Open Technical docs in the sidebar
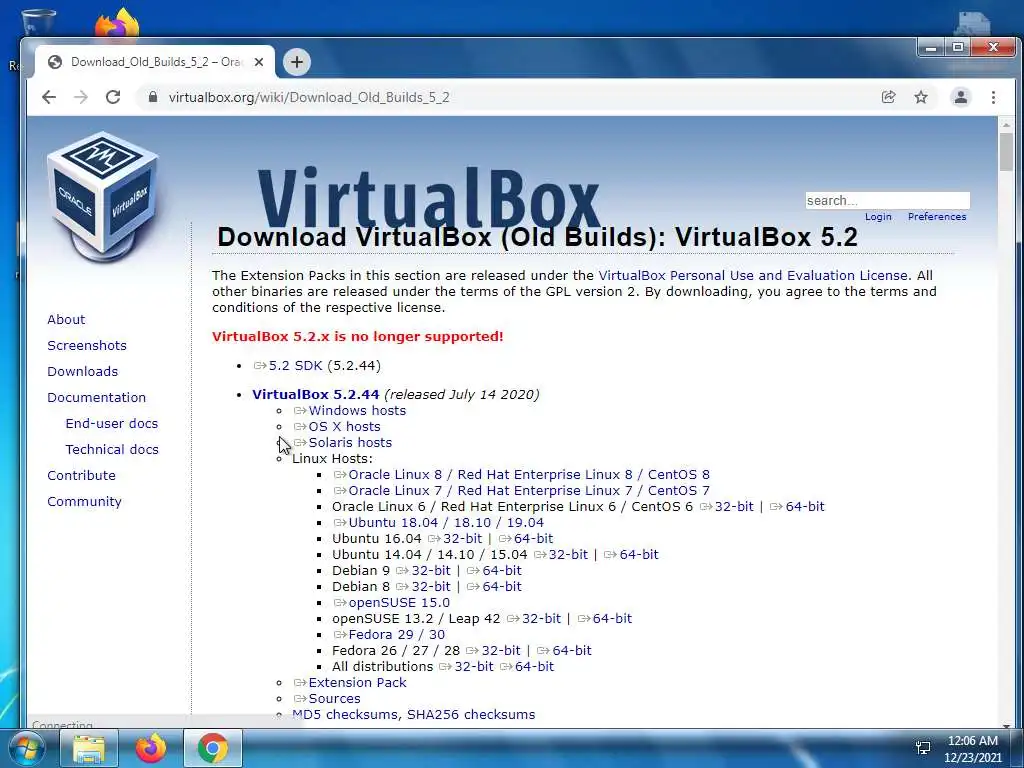 point(112,449)
